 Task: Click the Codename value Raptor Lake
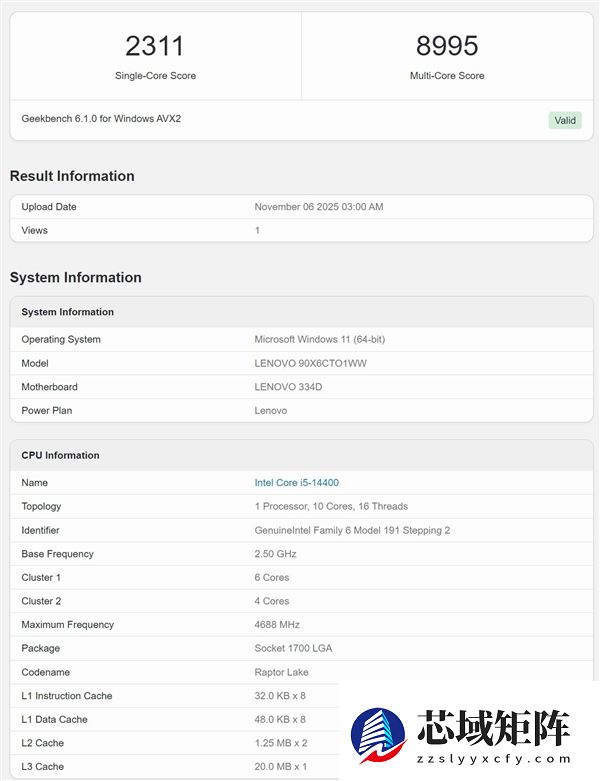(281, 672)
